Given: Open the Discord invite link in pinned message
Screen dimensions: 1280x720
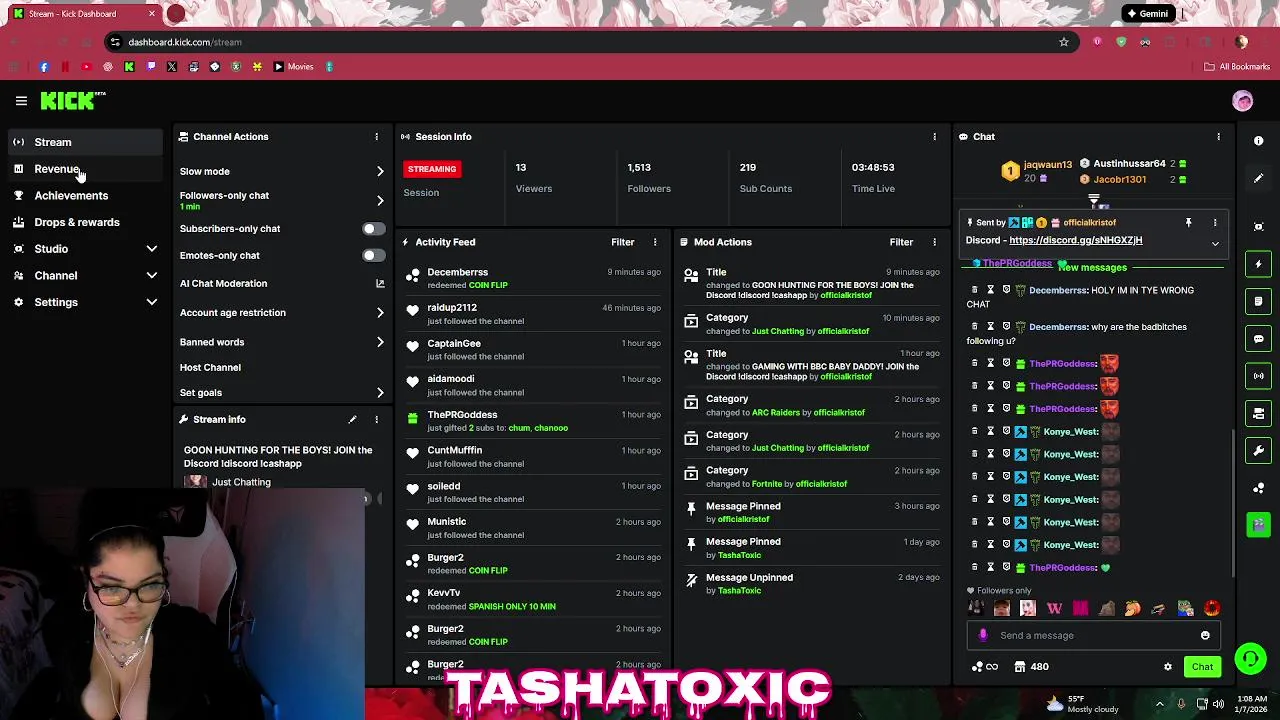Looking at the screenshot, I should [1075, 241].
